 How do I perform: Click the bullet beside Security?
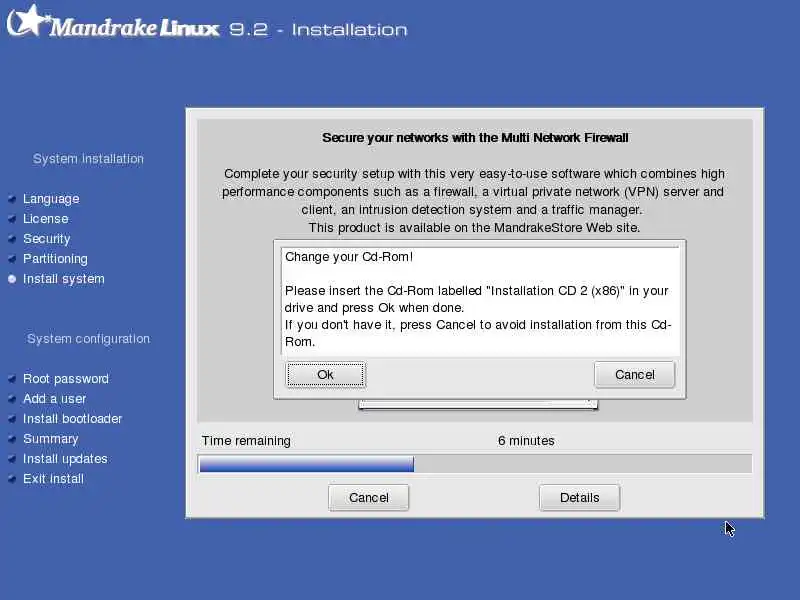12,239
